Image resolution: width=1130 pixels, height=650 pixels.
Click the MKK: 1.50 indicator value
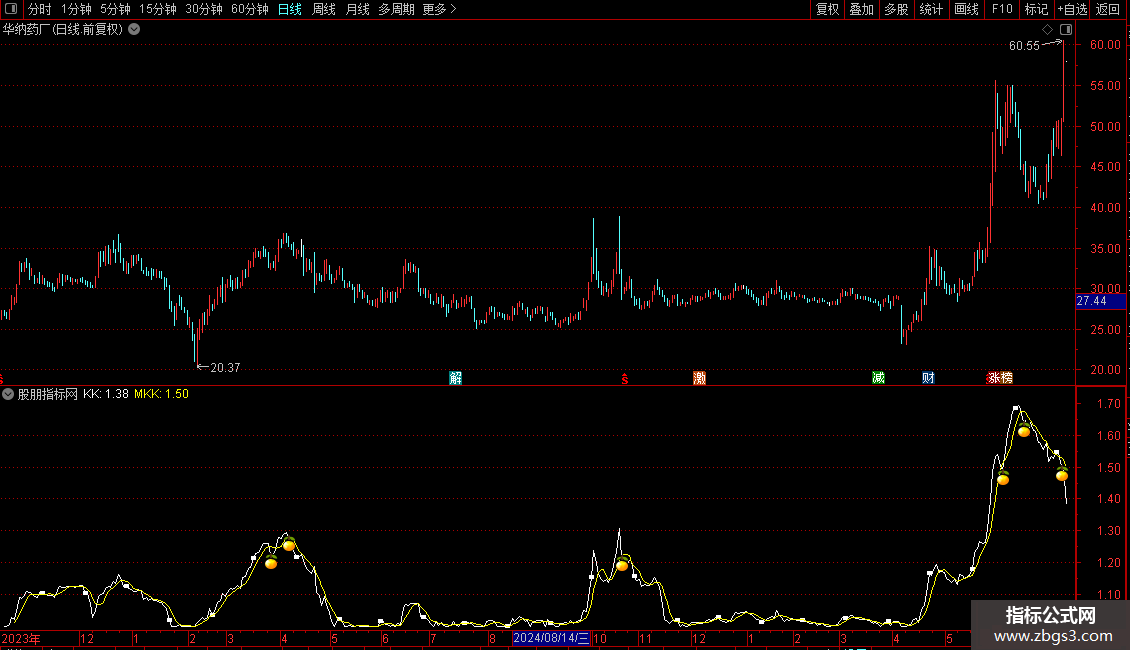161,394
